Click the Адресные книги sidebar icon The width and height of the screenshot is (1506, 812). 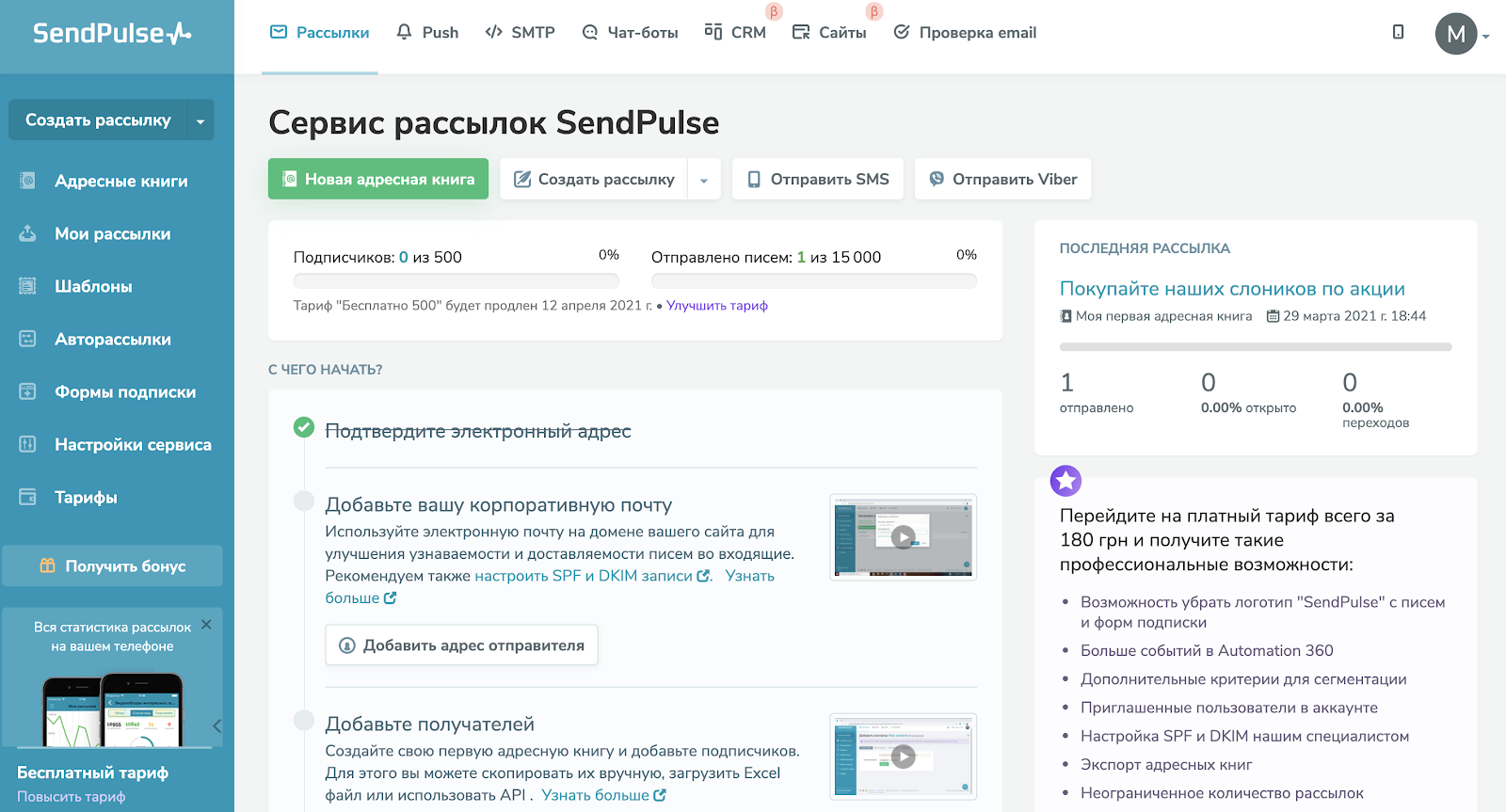tap(27, 181)
